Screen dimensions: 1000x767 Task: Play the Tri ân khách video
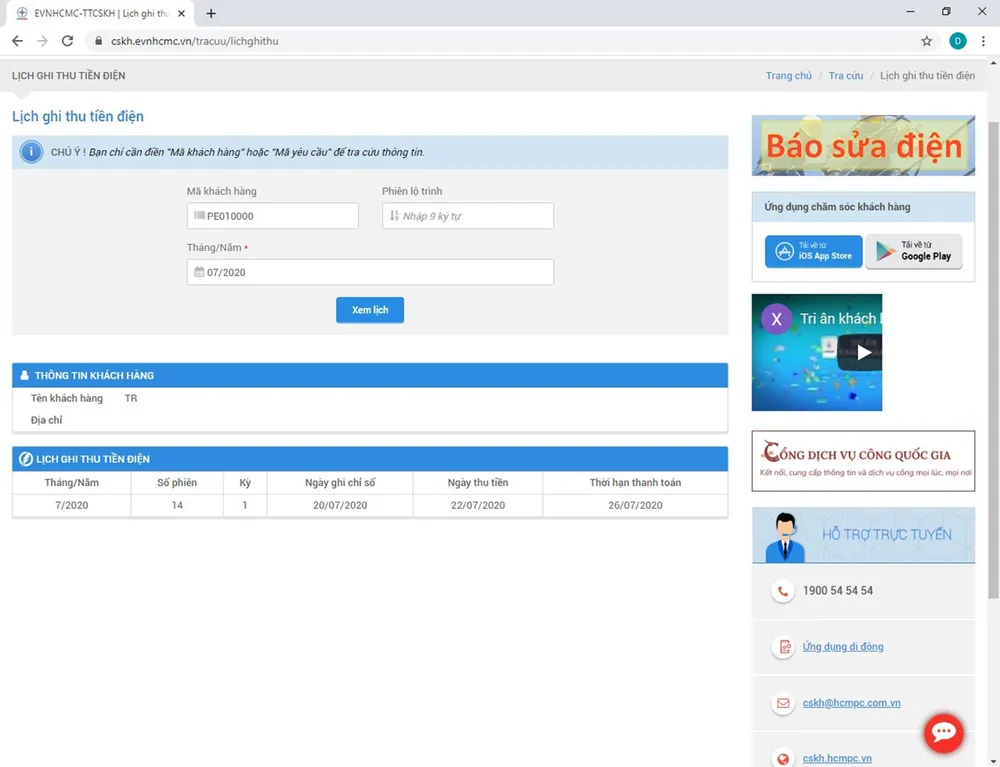tap(863, 352)
